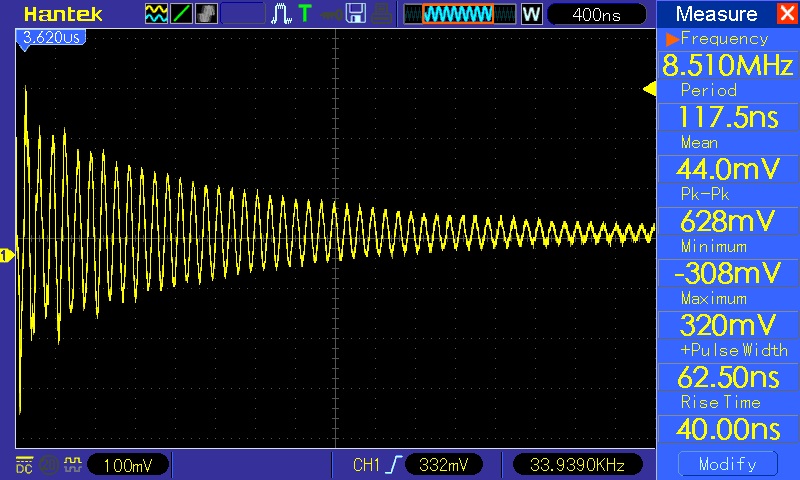Screen dimensions: 800x480
Task: Click the yellow trigger level arrow
Action: [x=649, y=89]
